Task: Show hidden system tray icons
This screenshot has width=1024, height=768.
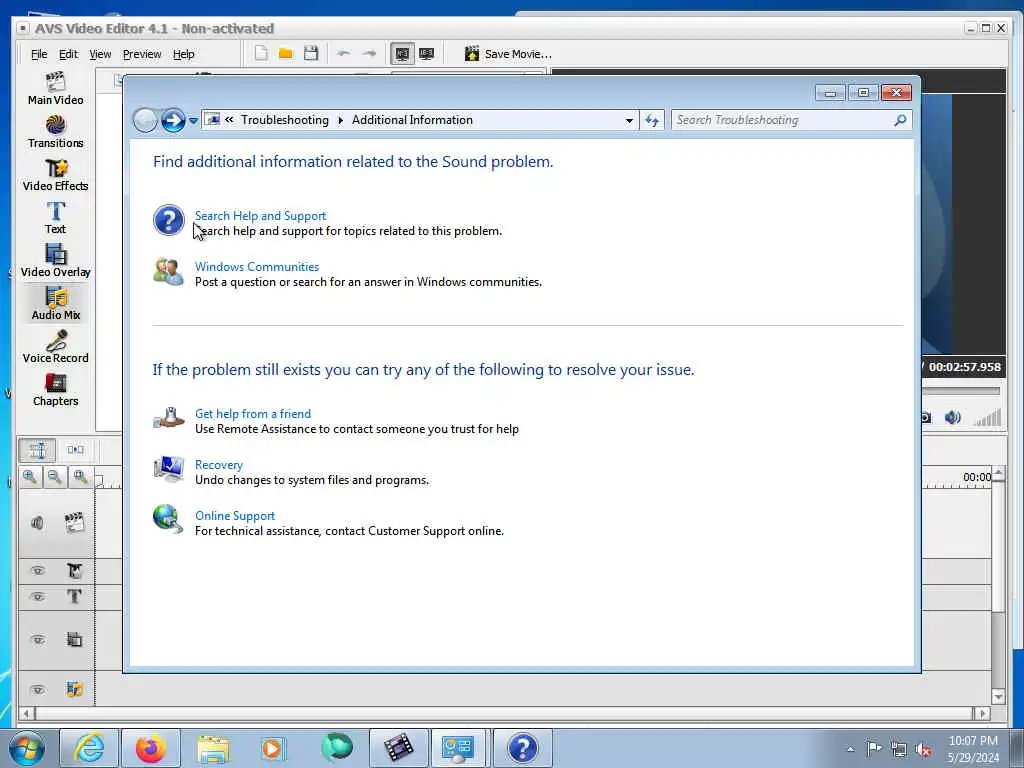Action: tap(850, 749)
